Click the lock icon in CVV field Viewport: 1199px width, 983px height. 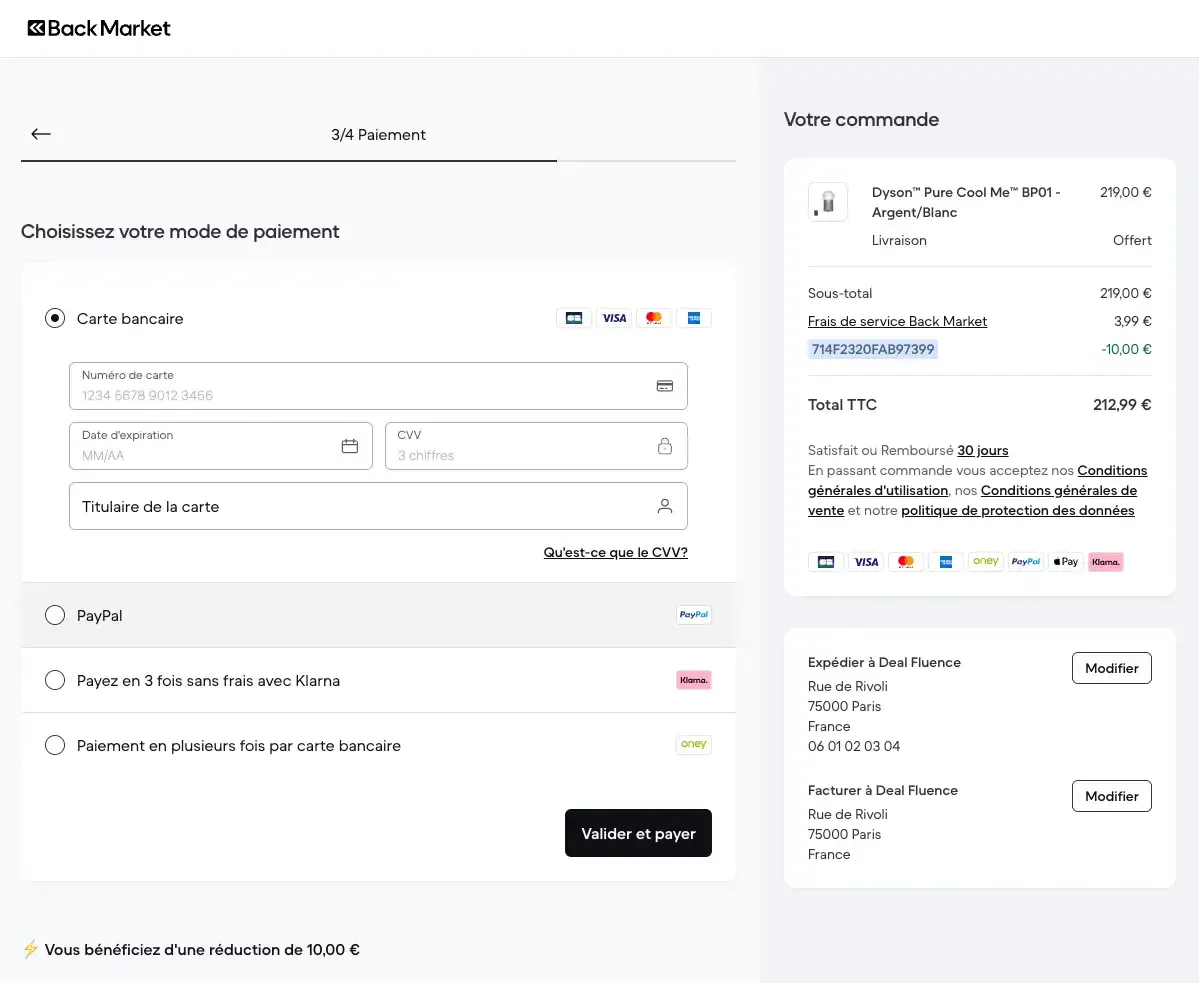point(664,446)
